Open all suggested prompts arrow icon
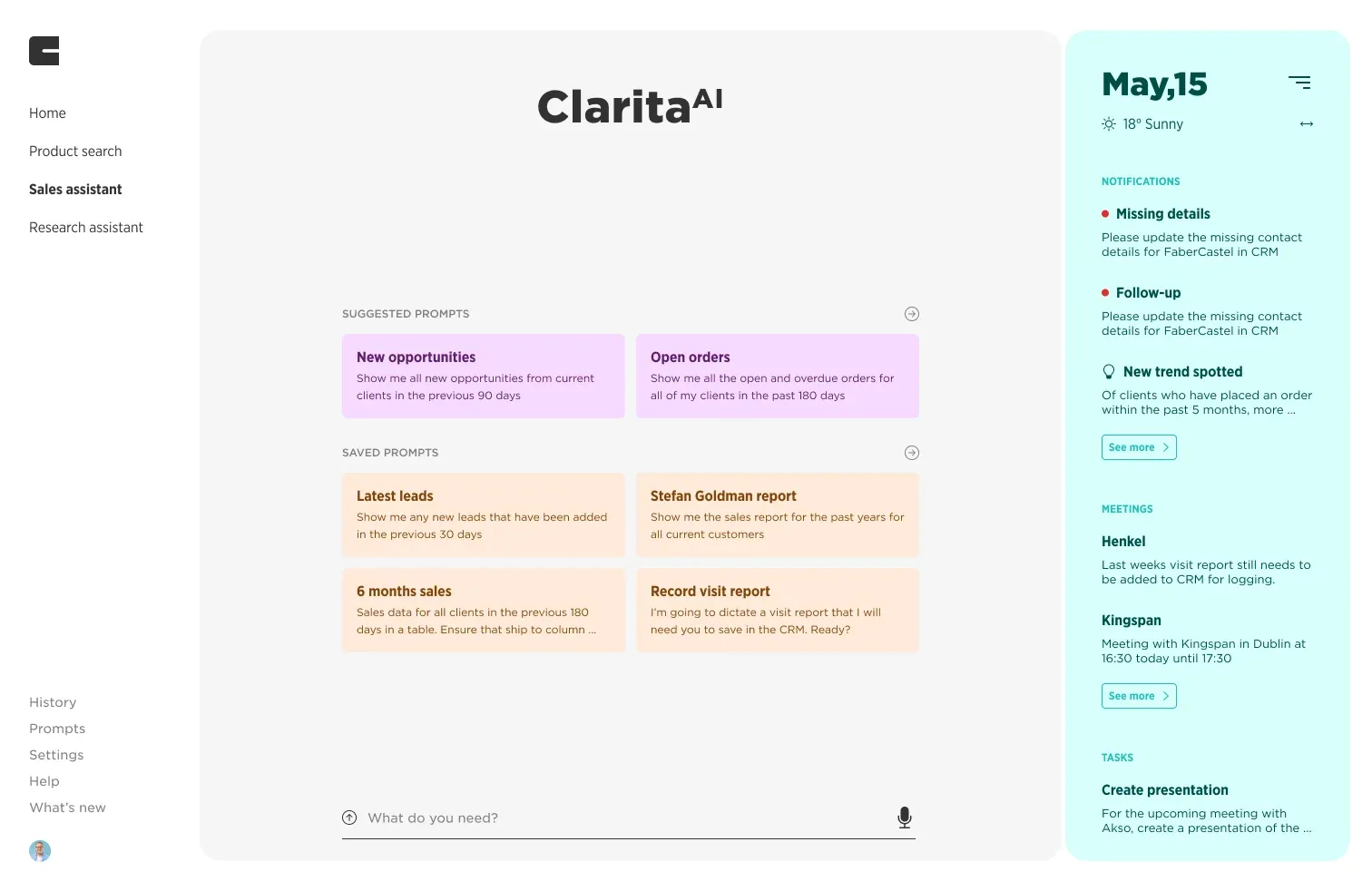 [x=912, y=314]
